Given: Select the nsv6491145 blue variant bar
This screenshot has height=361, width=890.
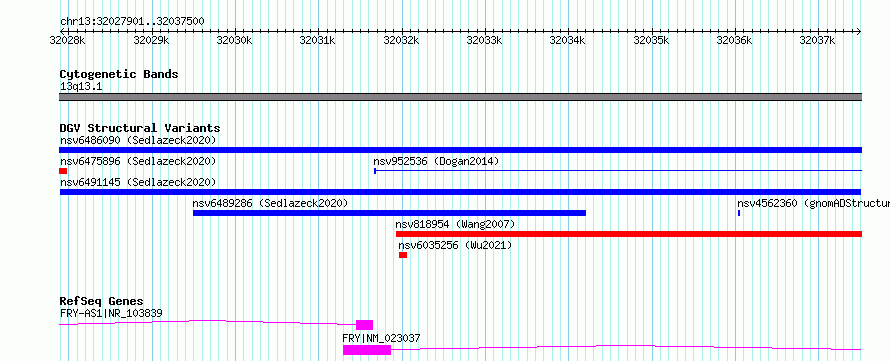Looking at the screenshot, I should 460,192.
